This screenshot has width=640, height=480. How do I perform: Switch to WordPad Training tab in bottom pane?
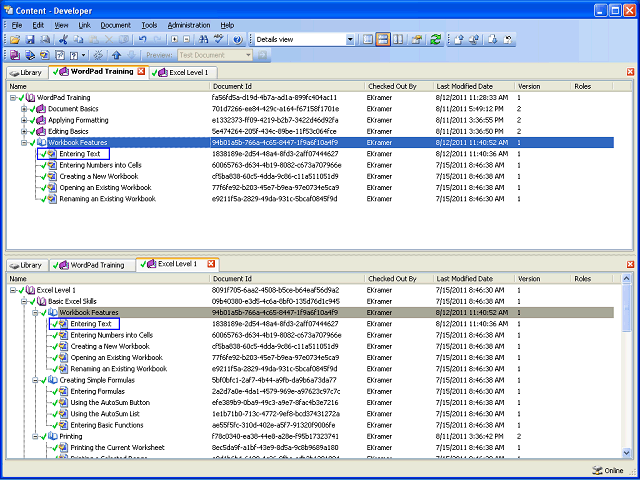pyautogui.click(x=92, y=265)
